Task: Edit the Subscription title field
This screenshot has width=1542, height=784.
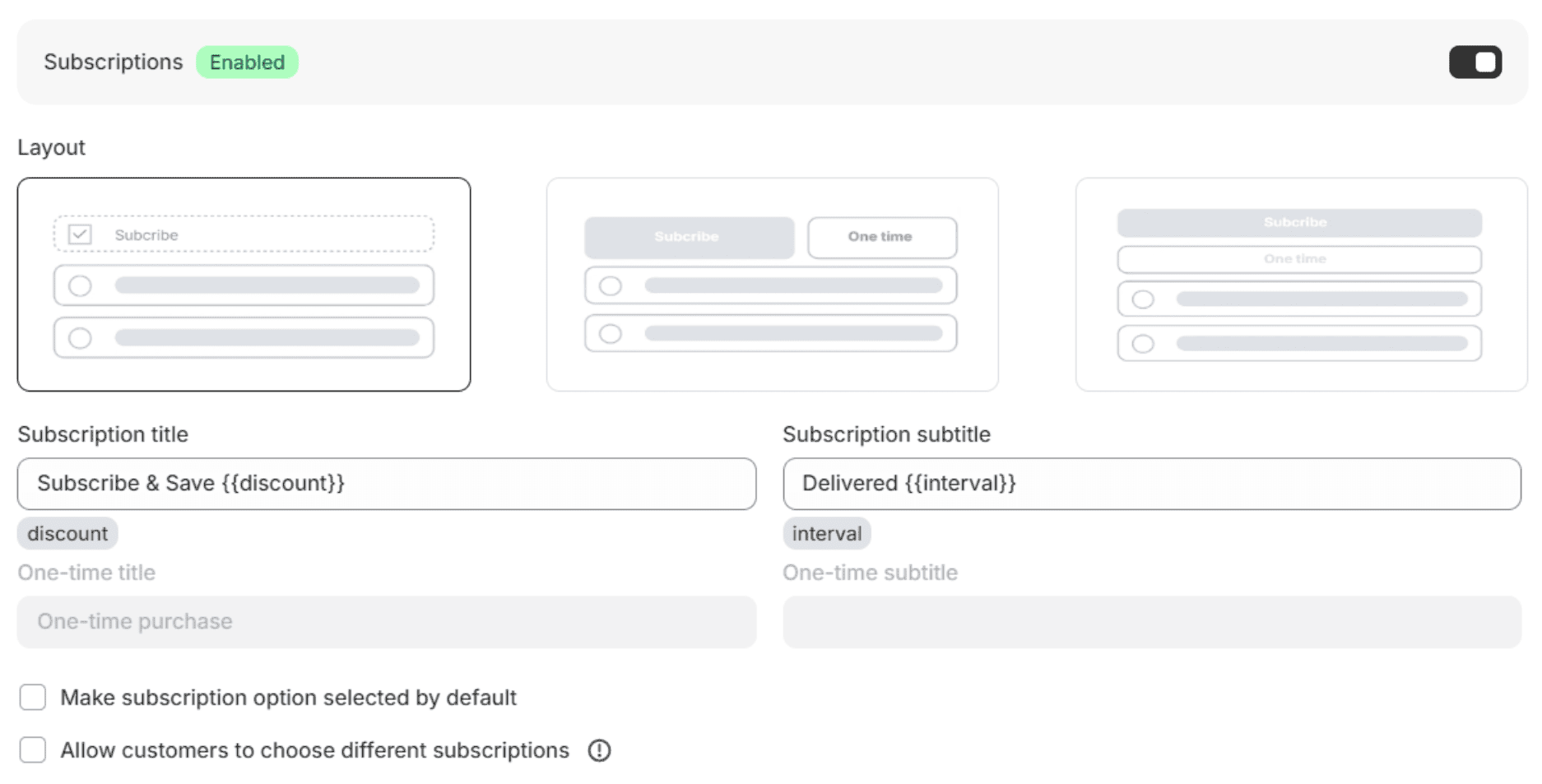Action: coord(387,484)
